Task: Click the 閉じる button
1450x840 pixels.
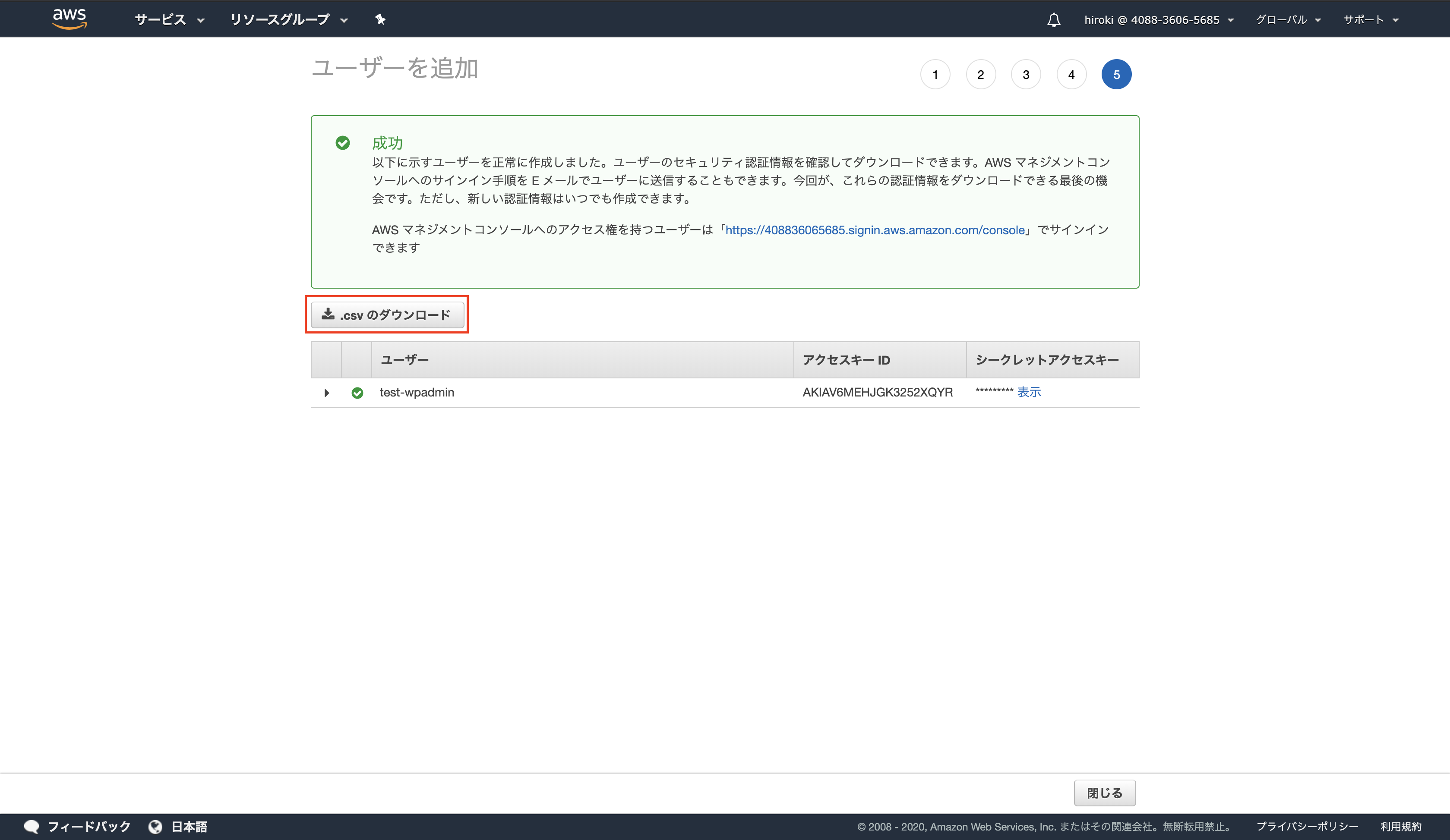Action: click(1104, 793)
